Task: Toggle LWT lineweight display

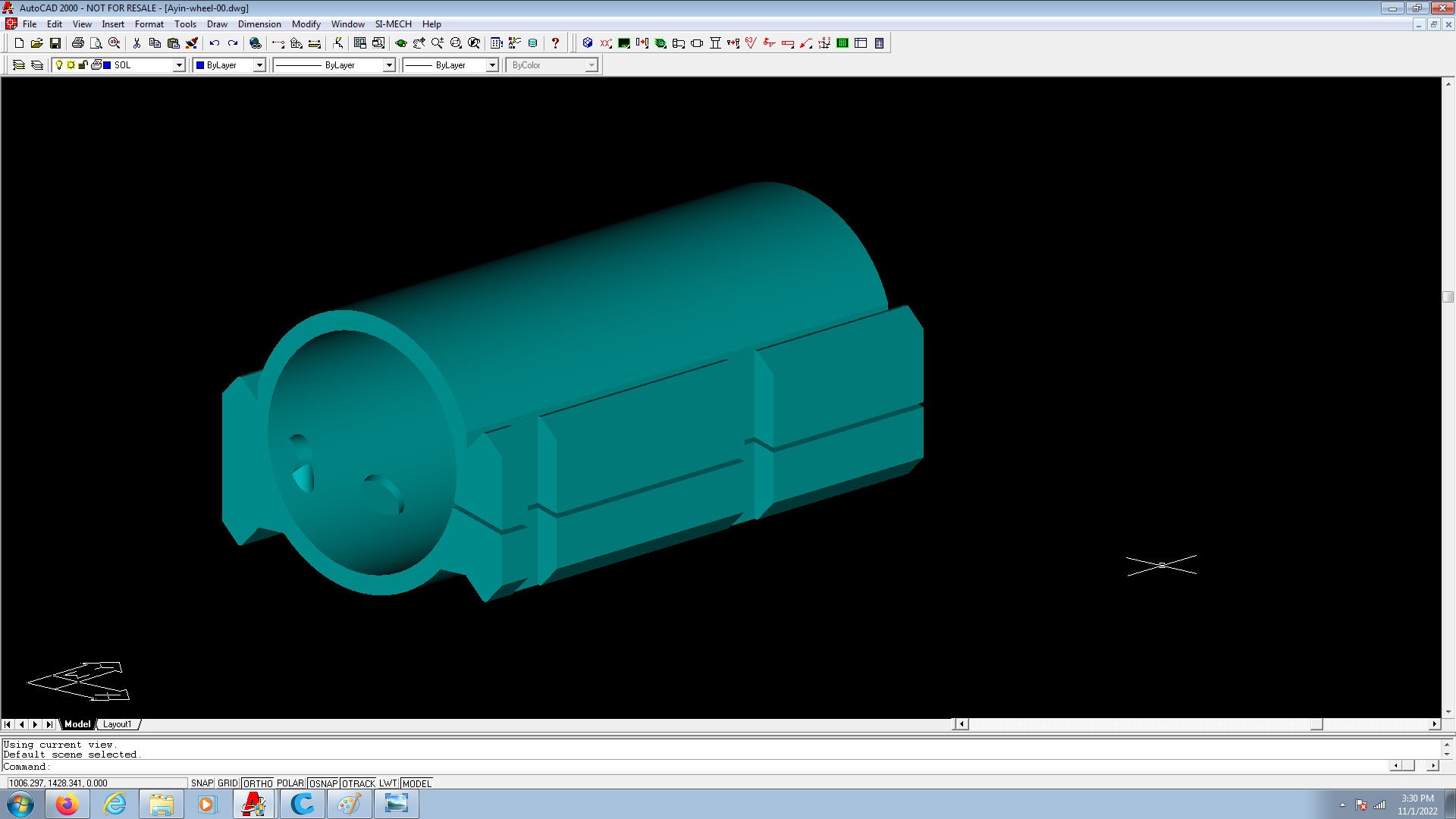Action: [x=388, y=783]
